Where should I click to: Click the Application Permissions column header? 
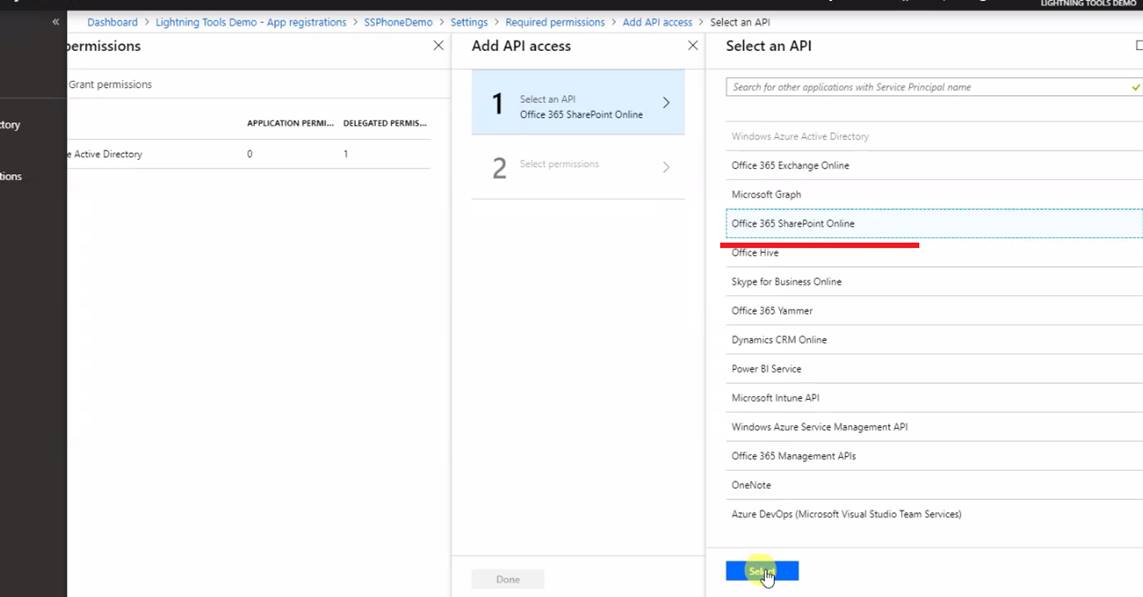[x=290, y=123]
